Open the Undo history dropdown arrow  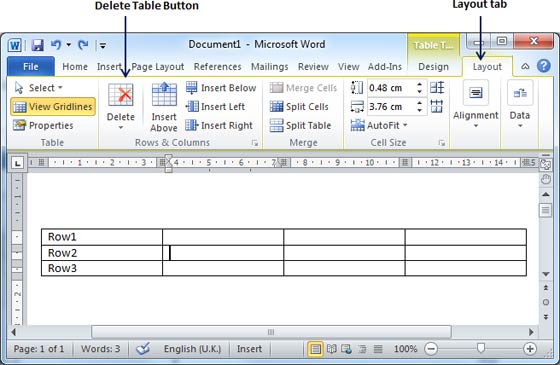tap(68, 45)
